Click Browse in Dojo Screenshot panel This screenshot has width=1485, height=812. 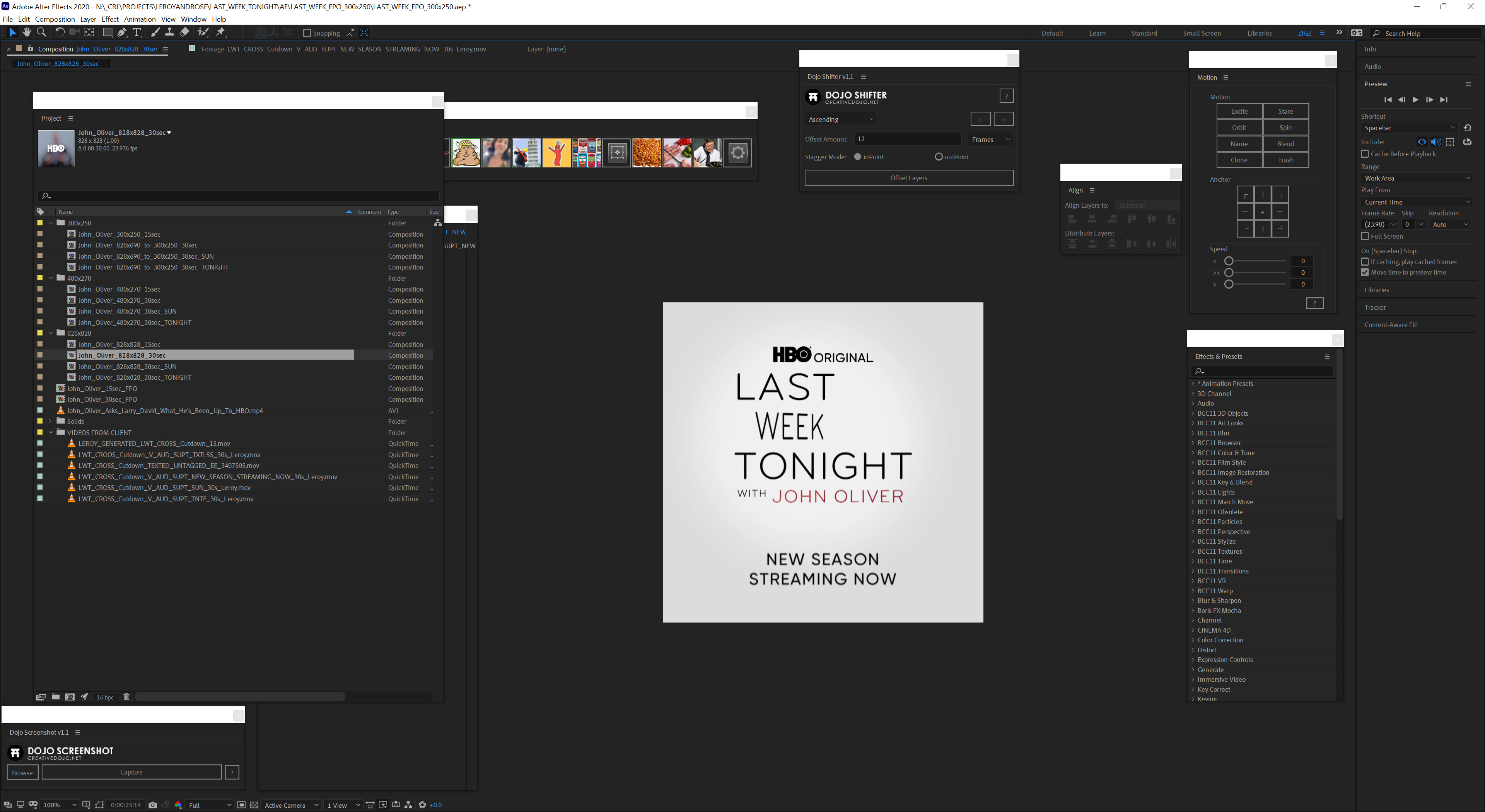pyautogui.click(x=22, y=772)
